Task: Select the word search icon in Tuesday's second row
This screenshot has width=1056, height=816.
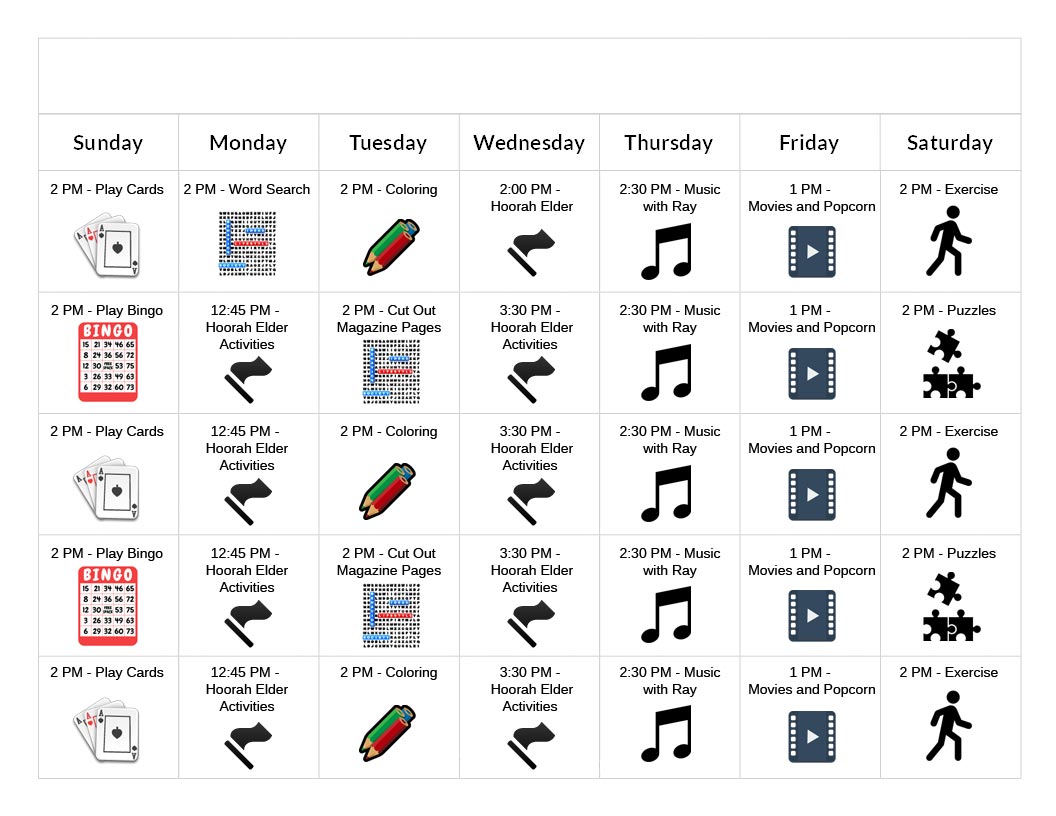Action: [x=391, y=371]
